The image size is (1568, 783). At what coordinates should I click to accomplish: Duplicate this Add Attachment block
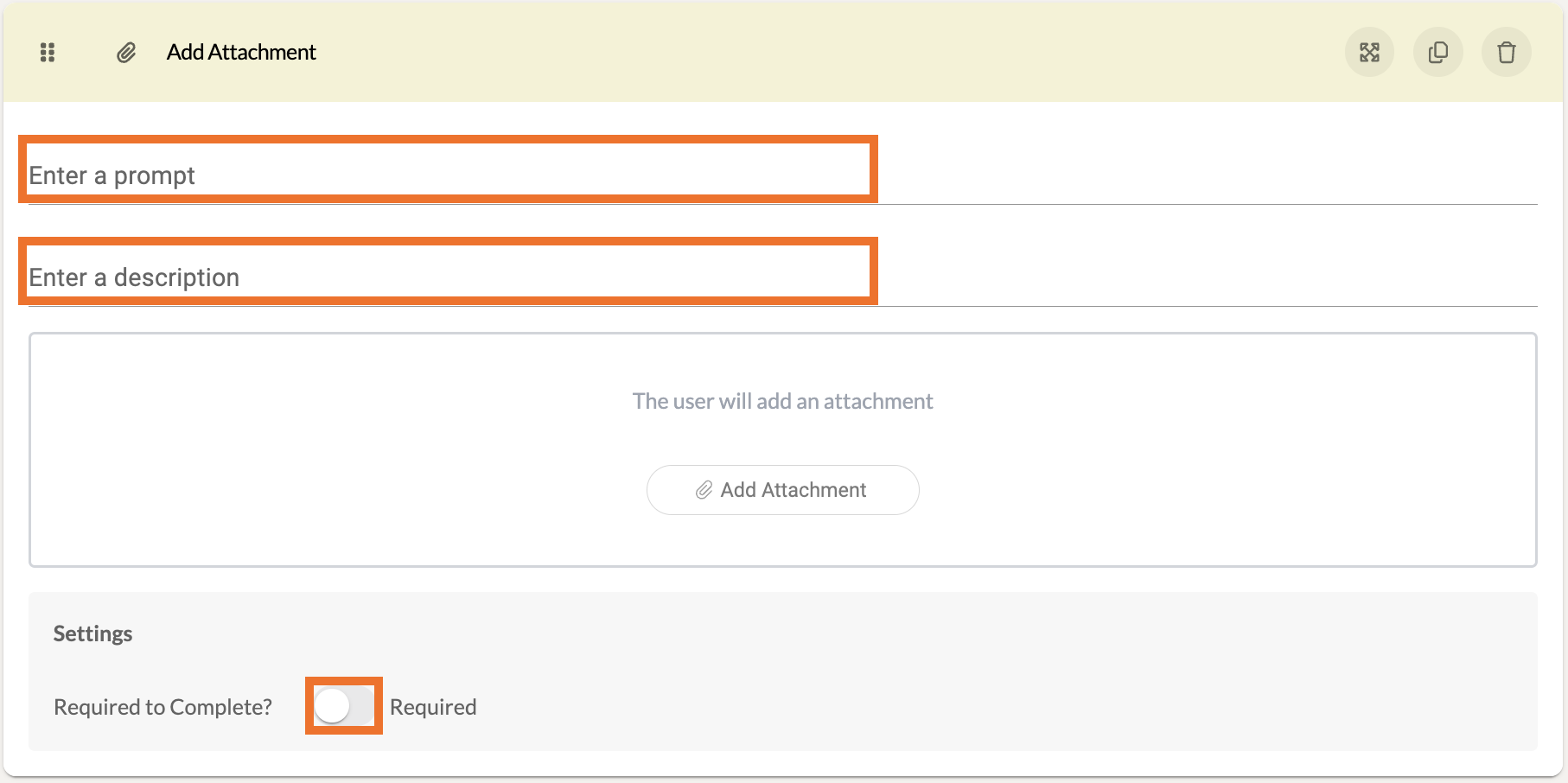1438,53
